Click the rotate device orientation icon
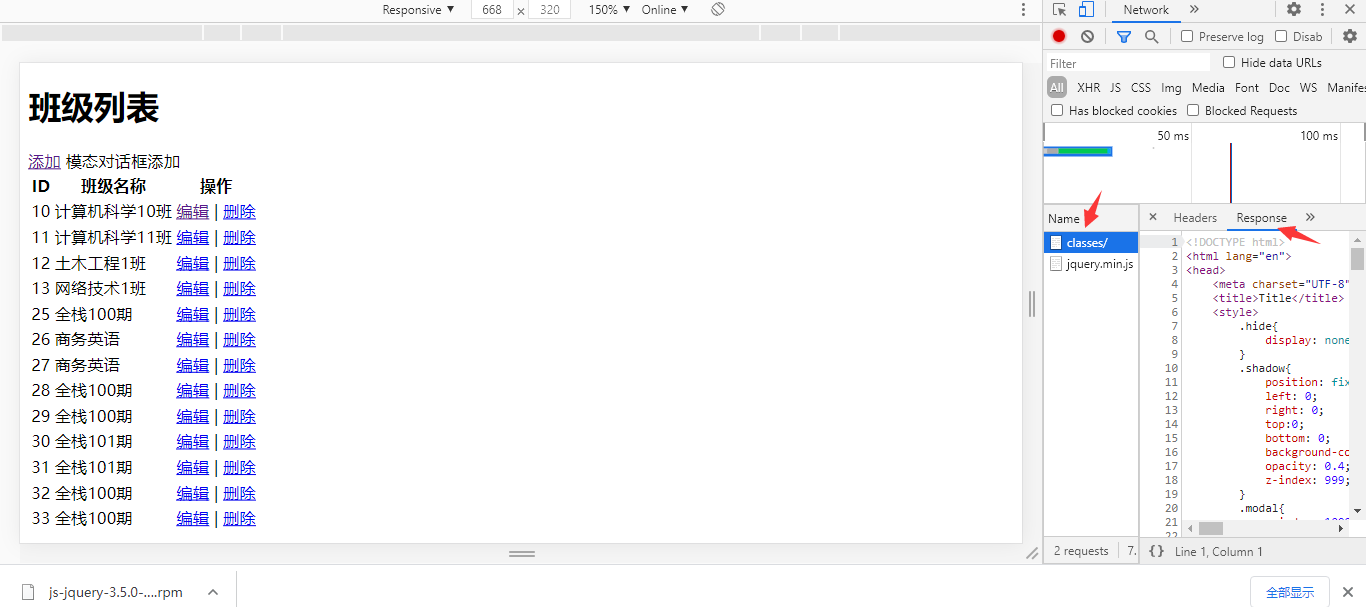 click(718, 10)
